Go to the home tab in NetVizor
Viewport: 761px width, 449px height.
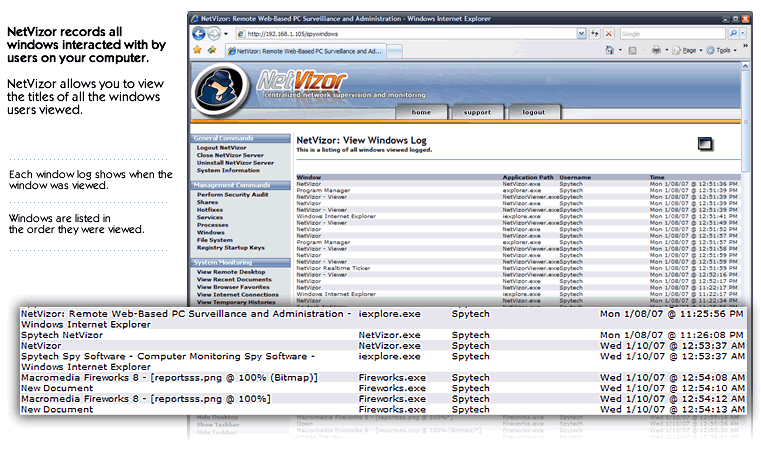tap(421, 112)
